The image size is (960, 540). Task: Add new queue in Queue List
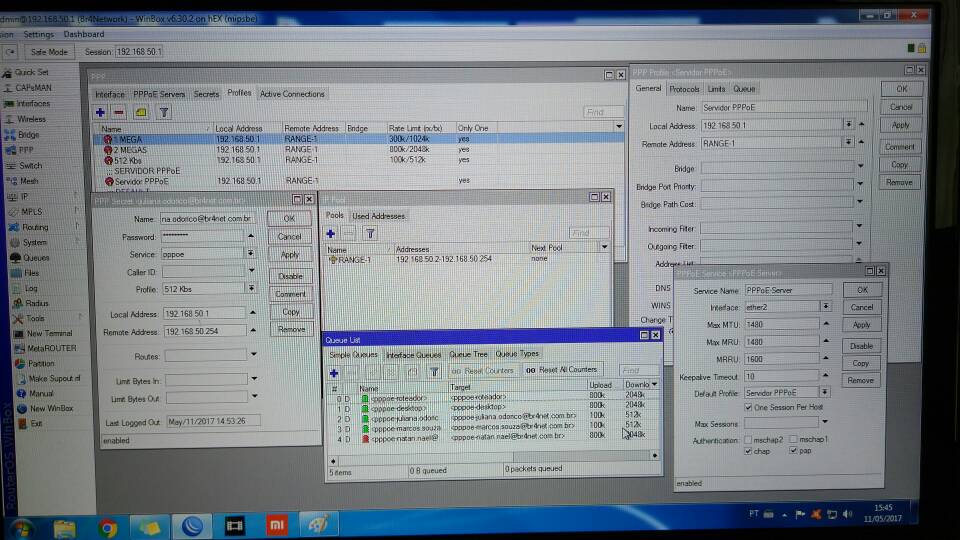click(x=334, y=373)
